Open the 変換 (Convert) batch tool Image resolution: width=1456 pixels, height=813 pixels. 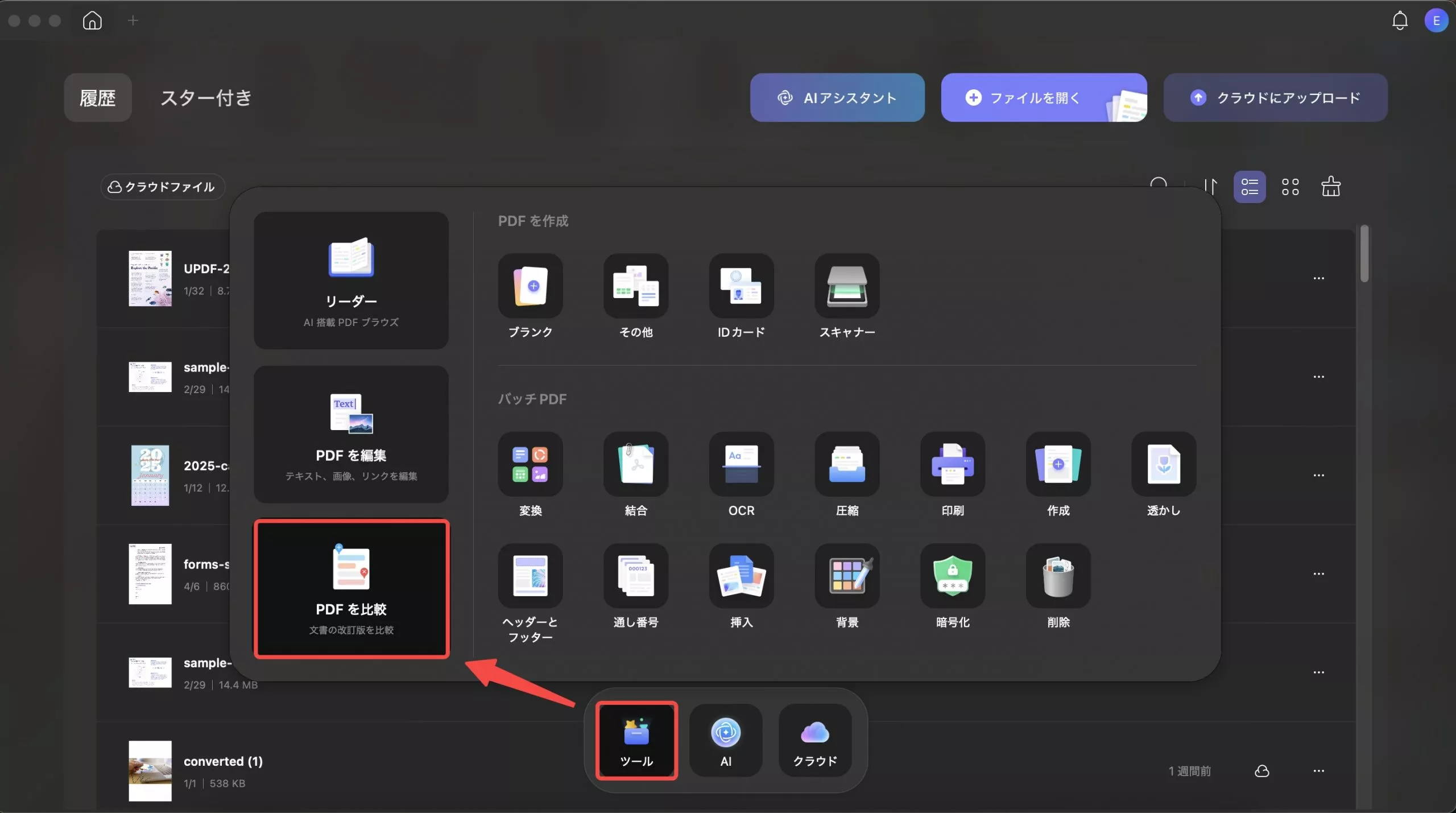[x=530, y=465]
